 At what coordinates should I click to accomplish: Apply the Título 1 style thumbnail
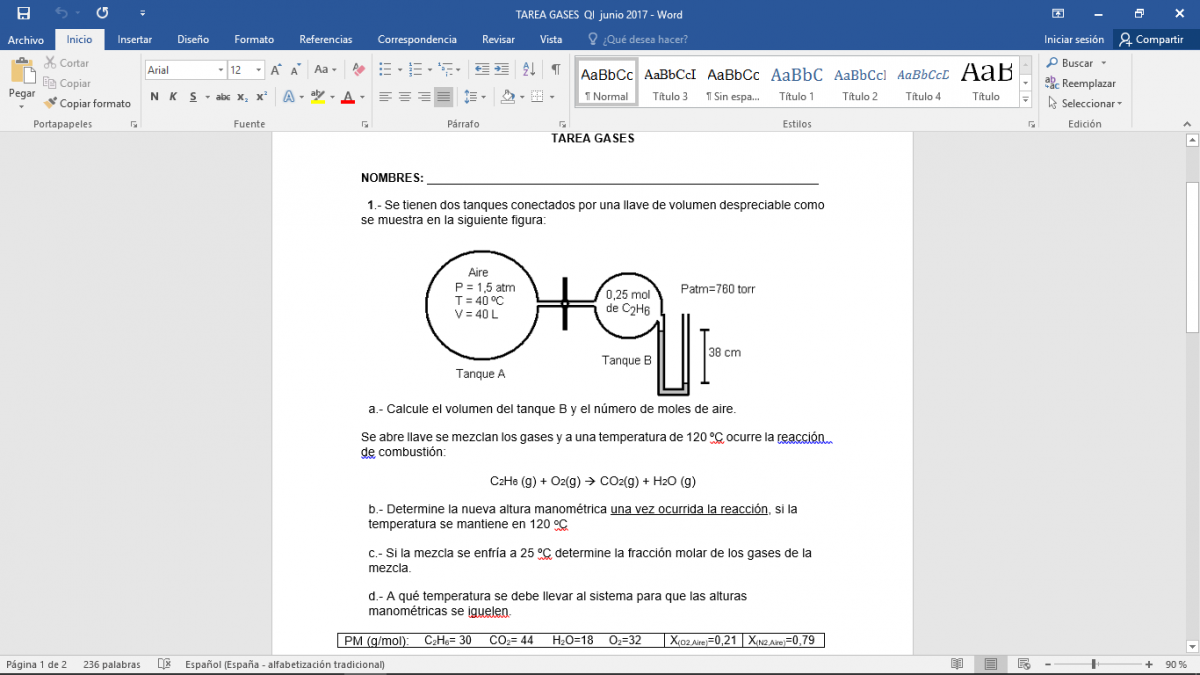pyautogui.click(x=796, y=82)
